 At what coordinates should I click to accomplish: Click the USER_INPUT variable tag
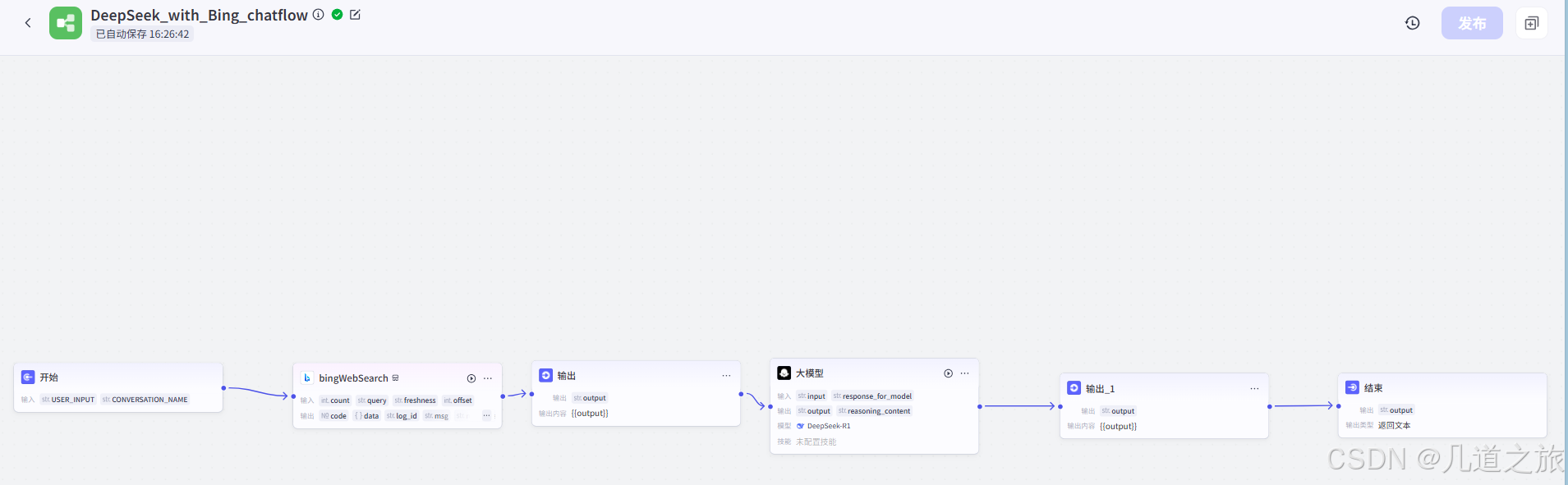point(68,400)
